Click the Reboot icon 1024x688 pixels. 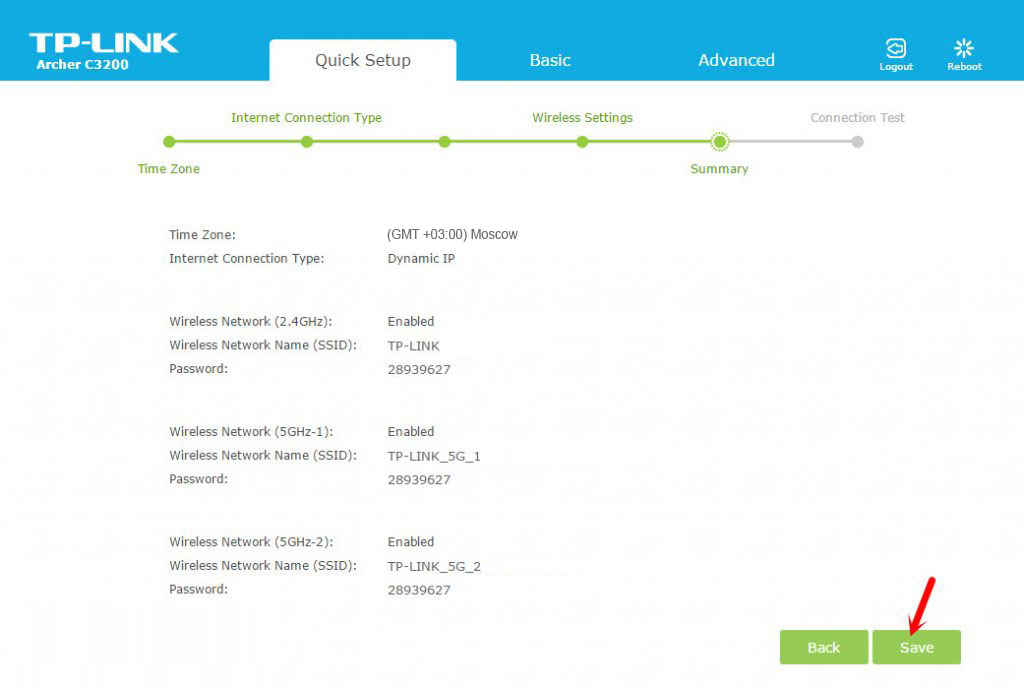pyautogui.click(x=964, y=48)
